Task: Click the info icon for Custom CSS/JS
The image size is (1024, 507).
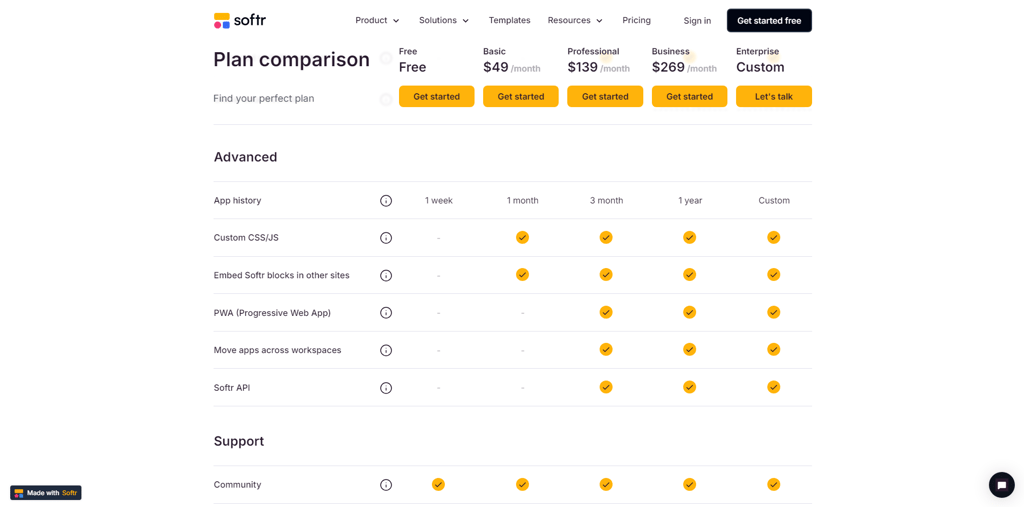Action: [386, 238]
